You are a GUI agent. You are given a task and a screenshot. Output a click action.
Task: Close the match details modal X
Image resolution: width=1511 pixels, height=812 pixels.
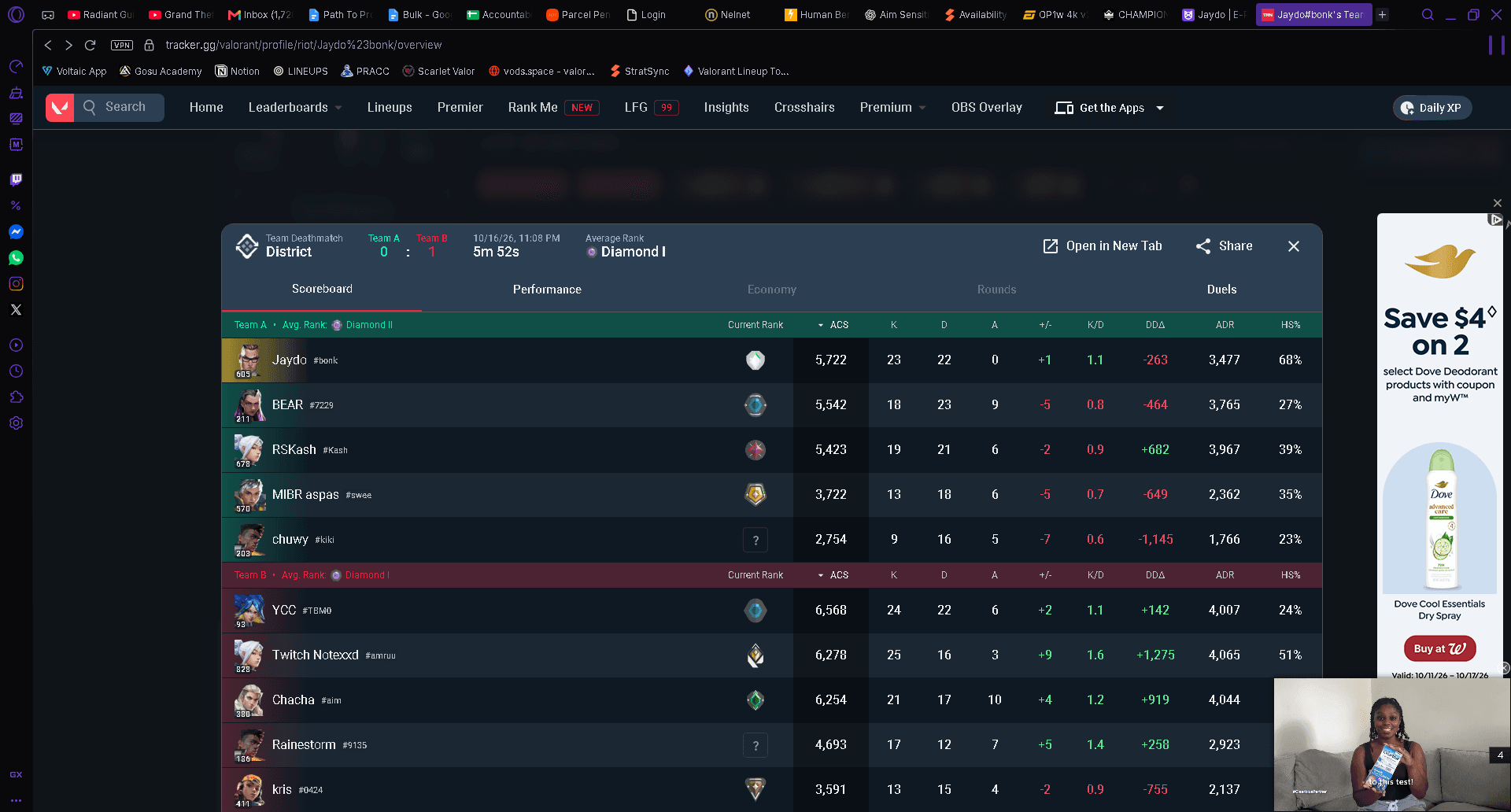[x=1294, y=246]
